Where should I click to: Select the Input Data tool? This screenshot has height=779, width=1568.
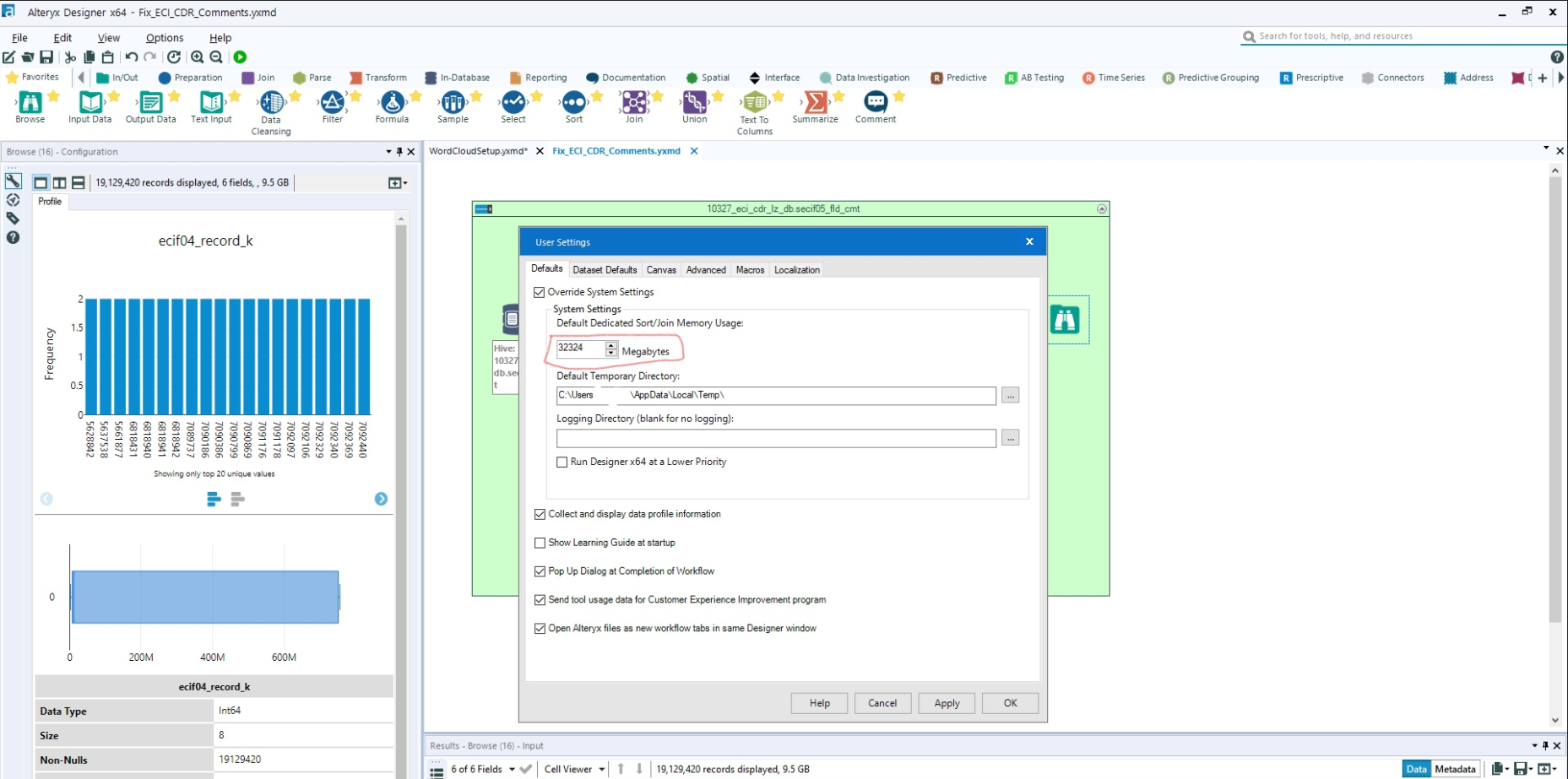coord(89,104)
